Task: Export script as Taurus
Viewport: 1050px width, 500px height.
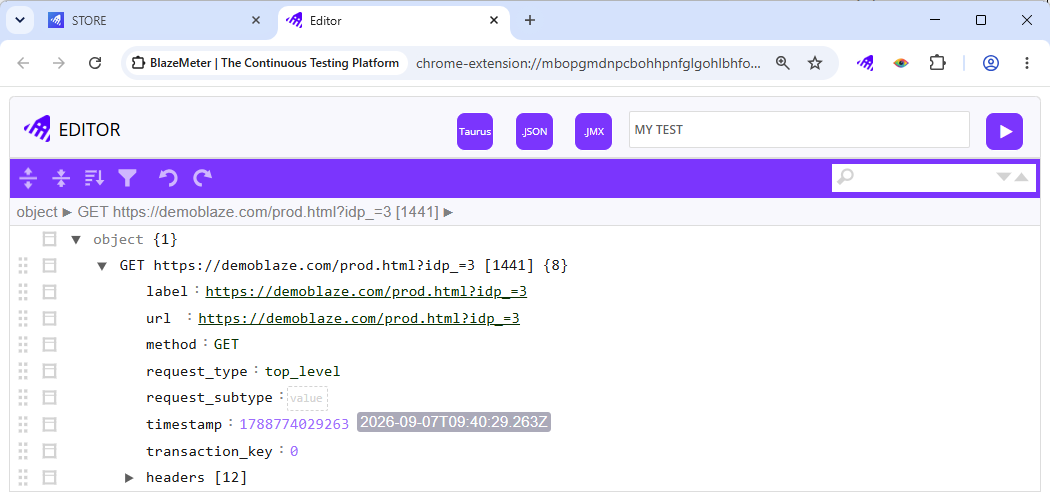Action: tap(475, 131)
